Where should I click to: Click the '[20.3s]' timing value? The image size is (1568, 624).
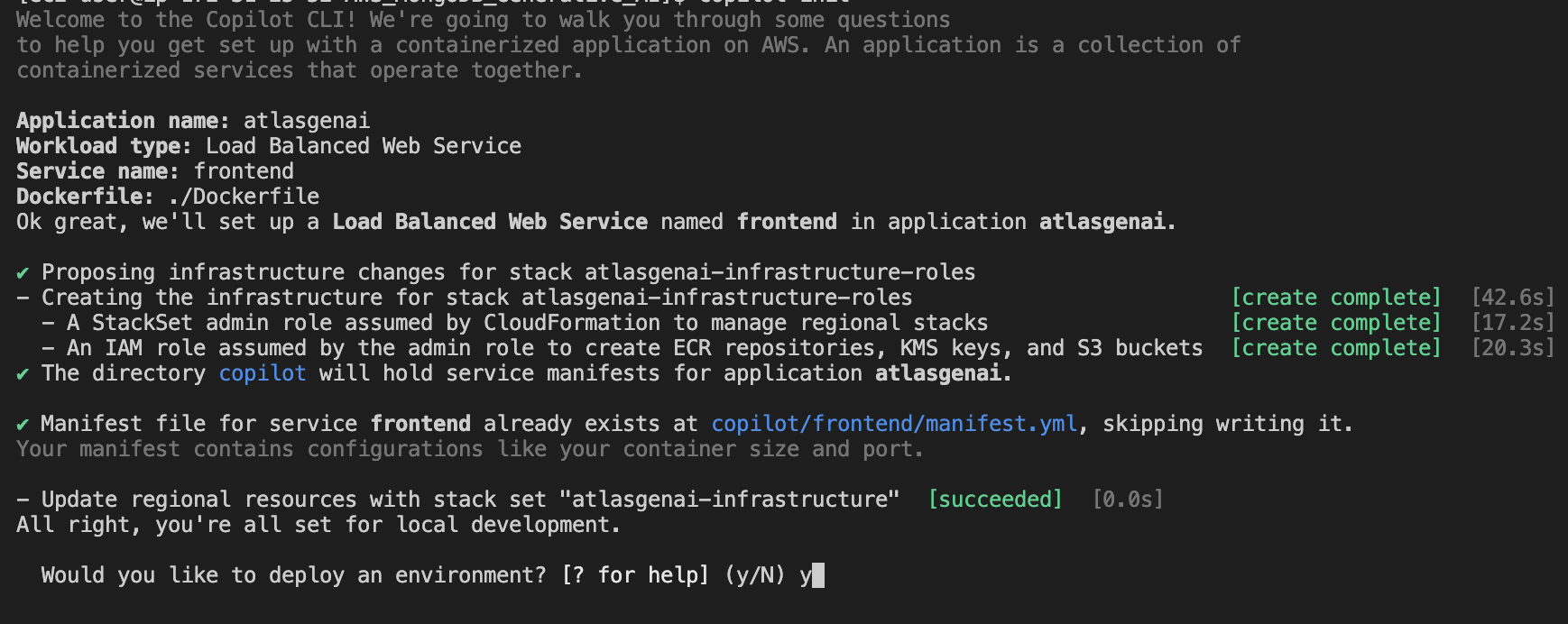[x=1513, y=348]
